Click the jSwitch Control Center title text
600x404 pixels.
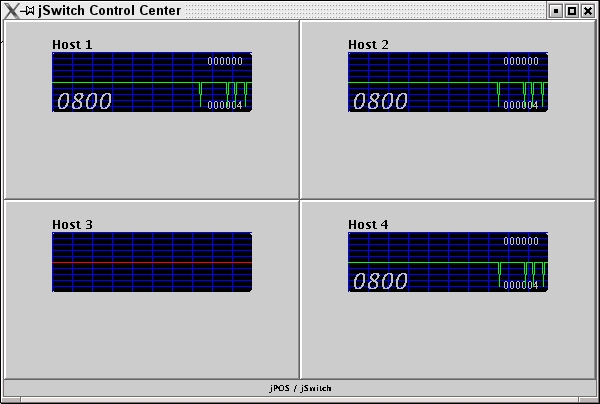pos(110,11)
